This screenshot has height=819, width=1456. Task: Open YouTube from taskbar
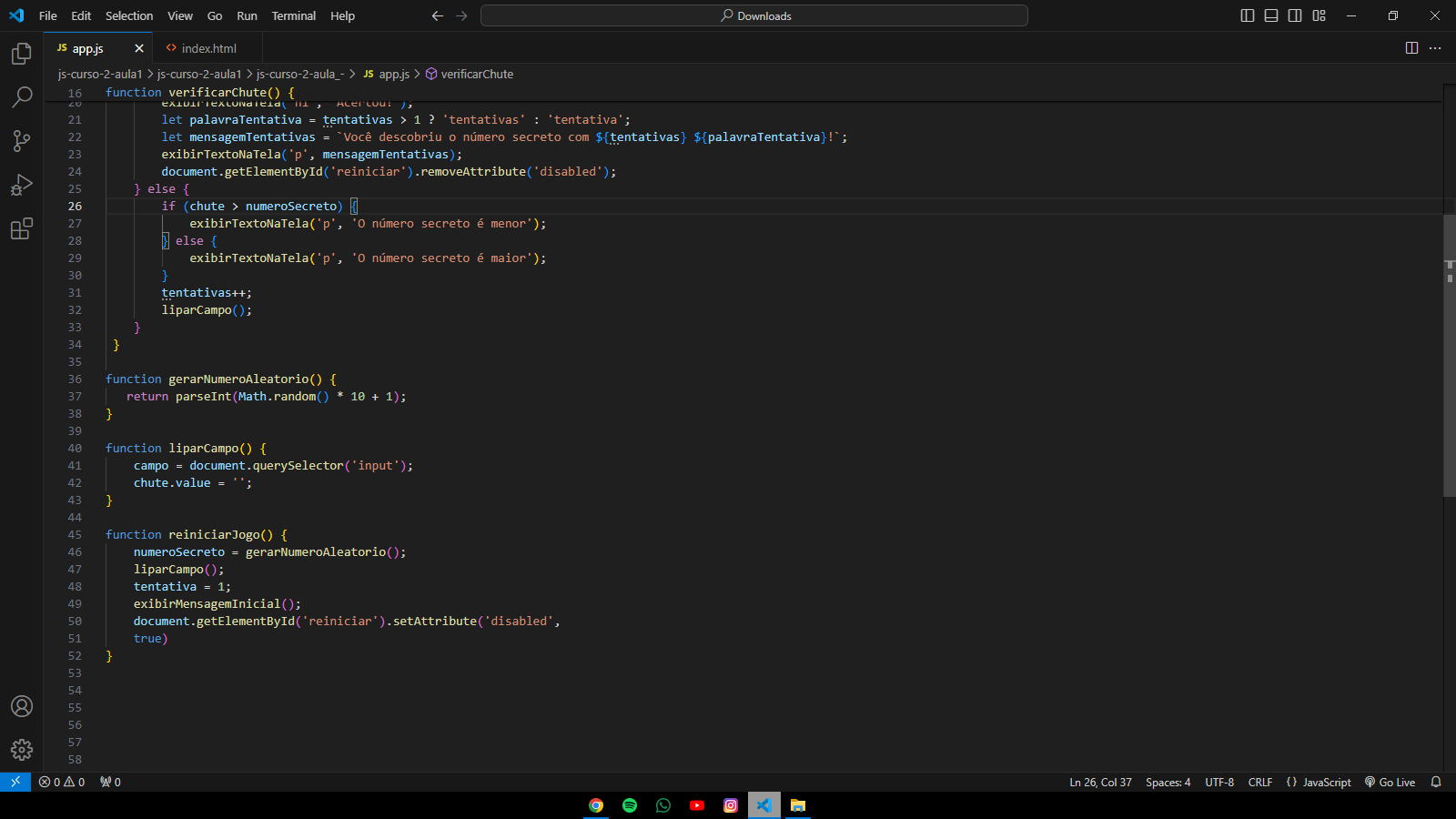697,805
